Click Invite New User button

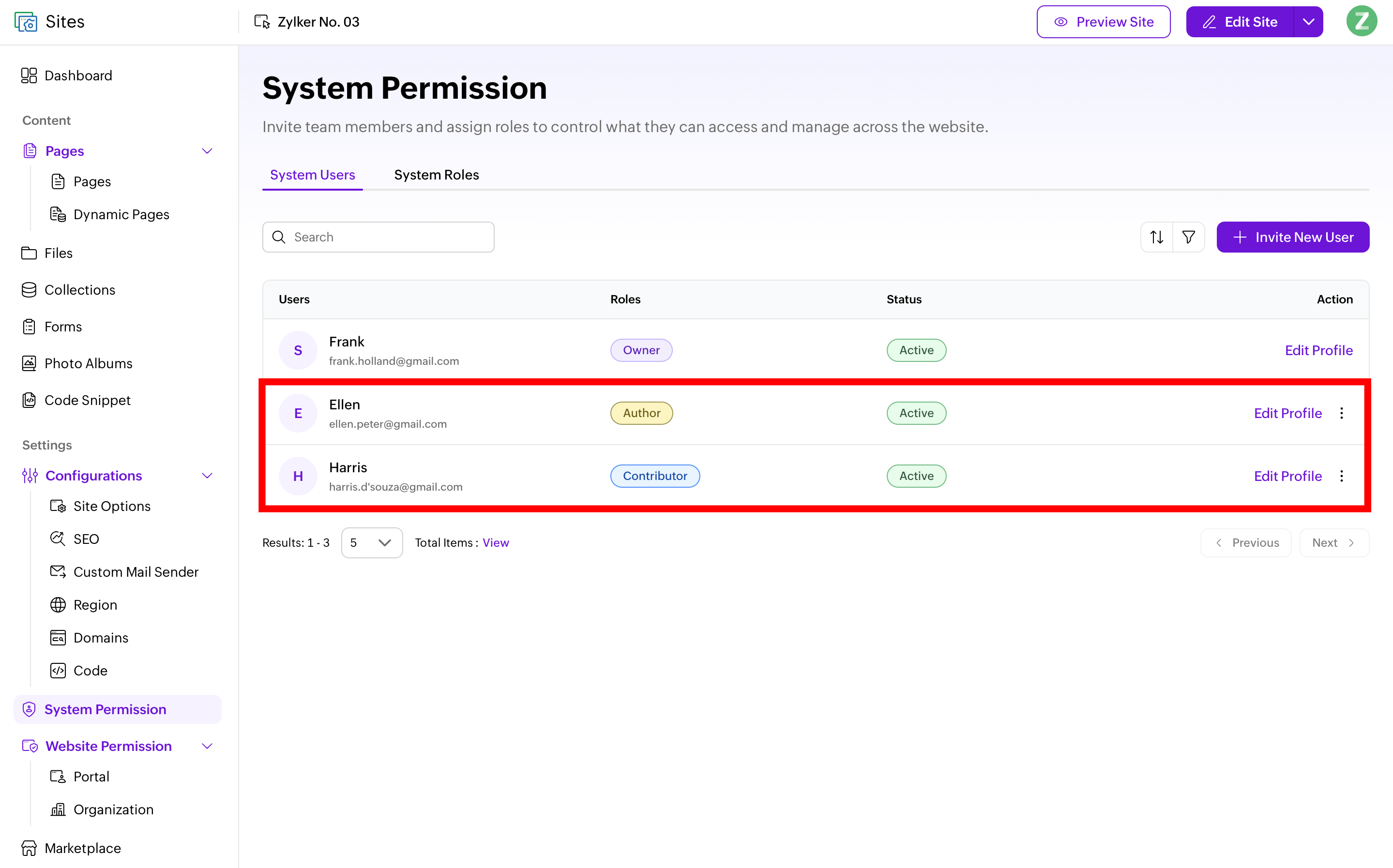1292,237
